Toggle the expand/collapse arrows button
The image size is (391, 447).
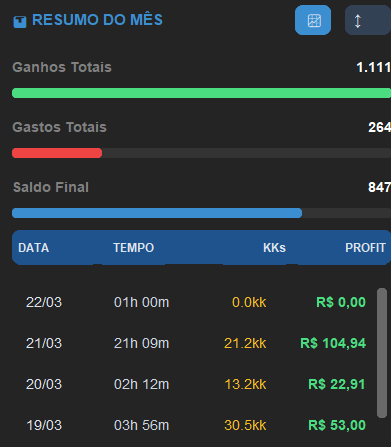coord(368,20)
